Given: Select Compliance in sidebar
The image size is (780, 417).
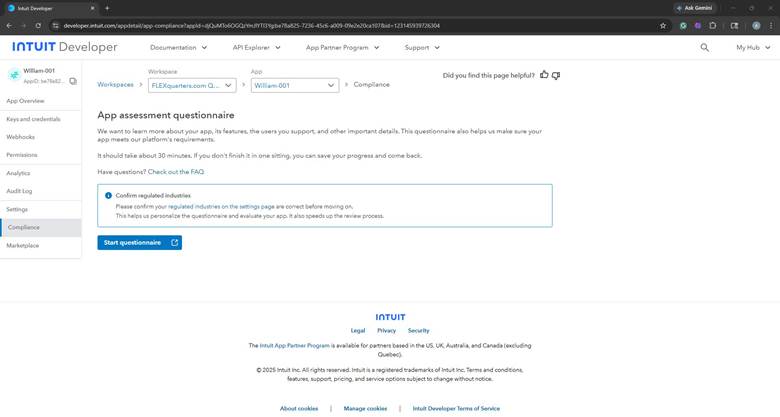Looking at the screenshot, I should [41, 227].
